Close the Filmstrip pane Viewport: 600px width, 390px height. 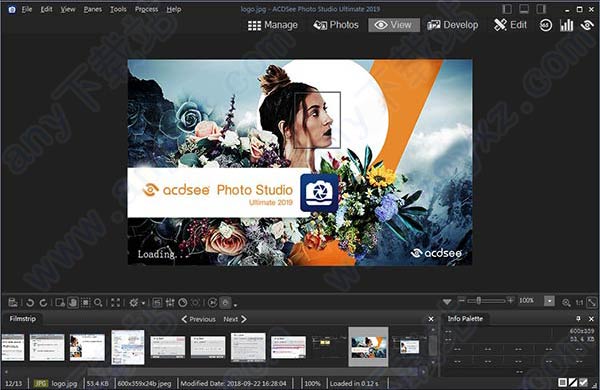click(431, 319)
